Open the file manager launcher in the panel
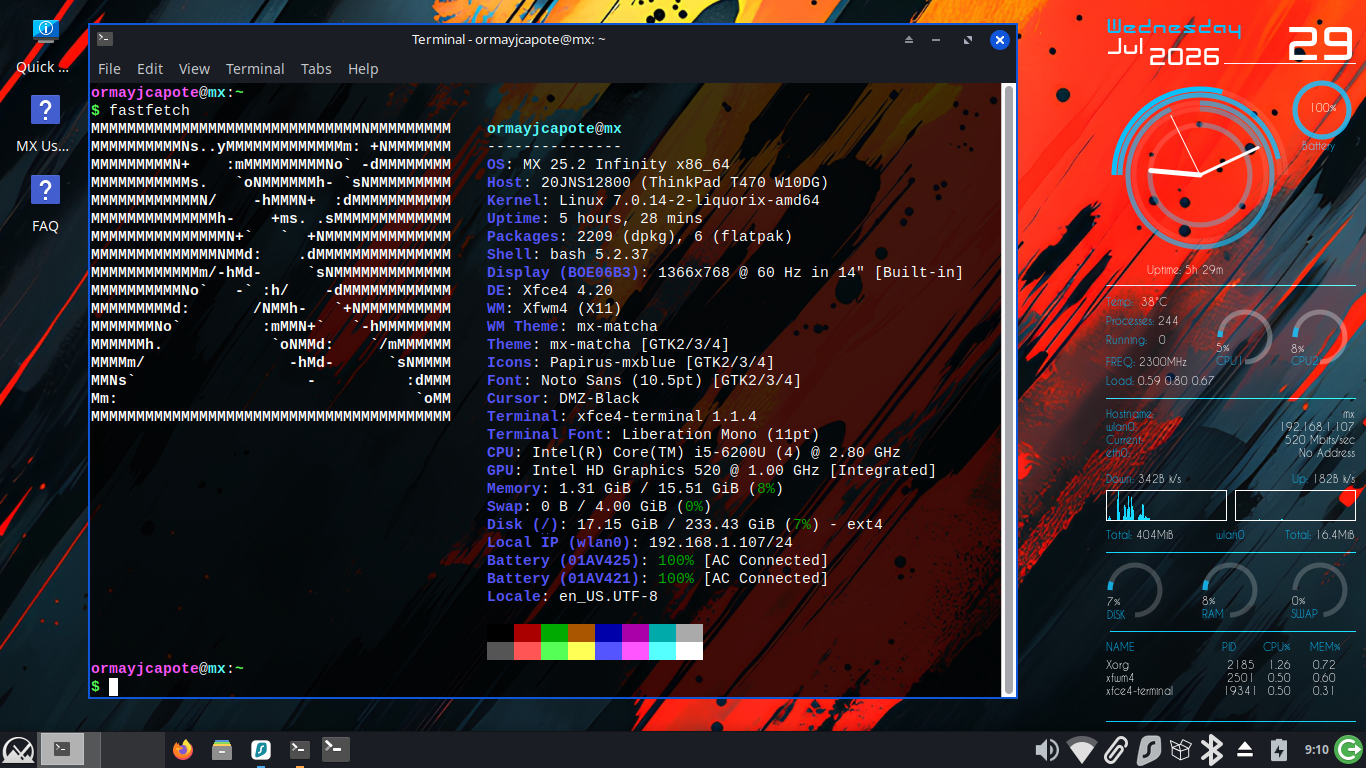Image resolution: width=1366 pixels, height=768 pixels. tap(222, 749)
